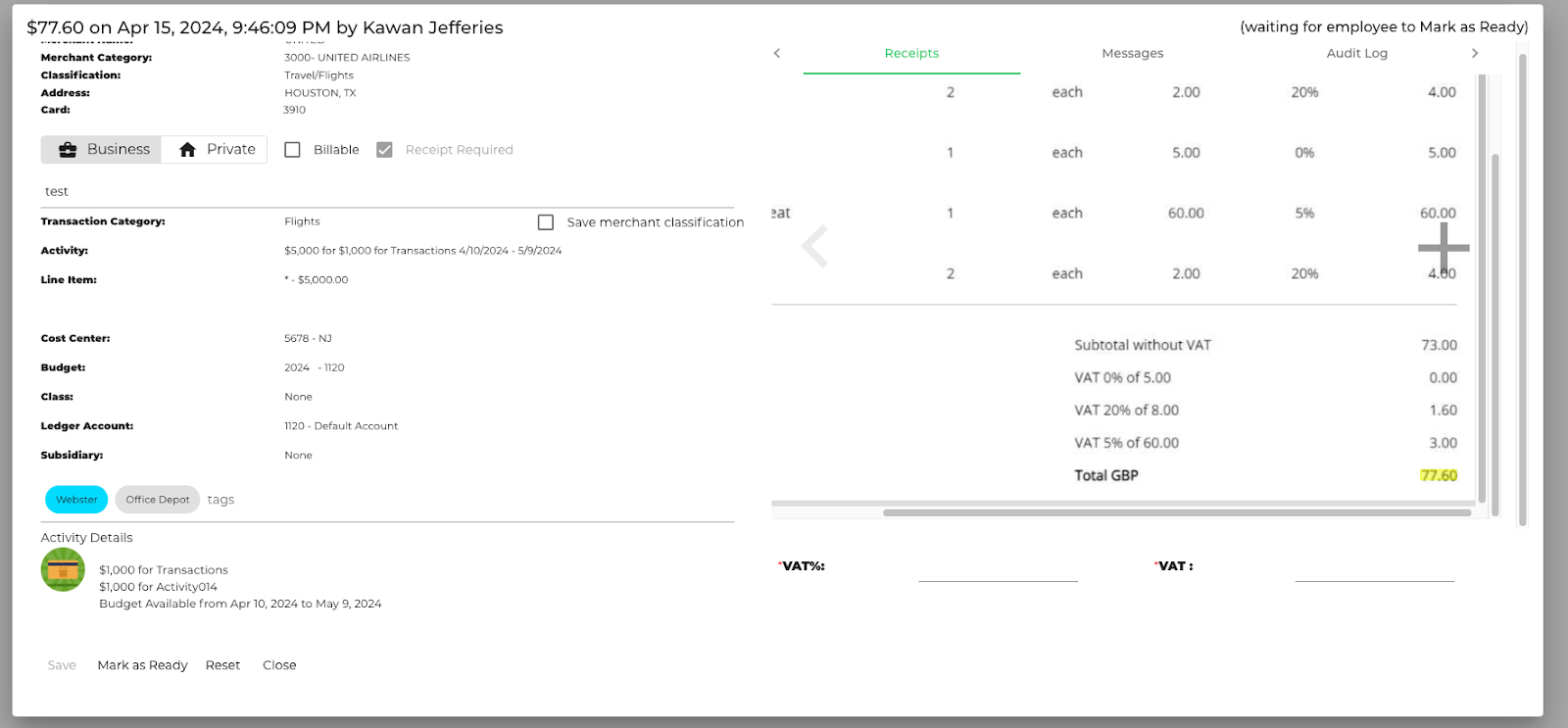Toggle the Receipt Required checkbox
This screenshot has height=728, width=1568.
coord(384,150)
